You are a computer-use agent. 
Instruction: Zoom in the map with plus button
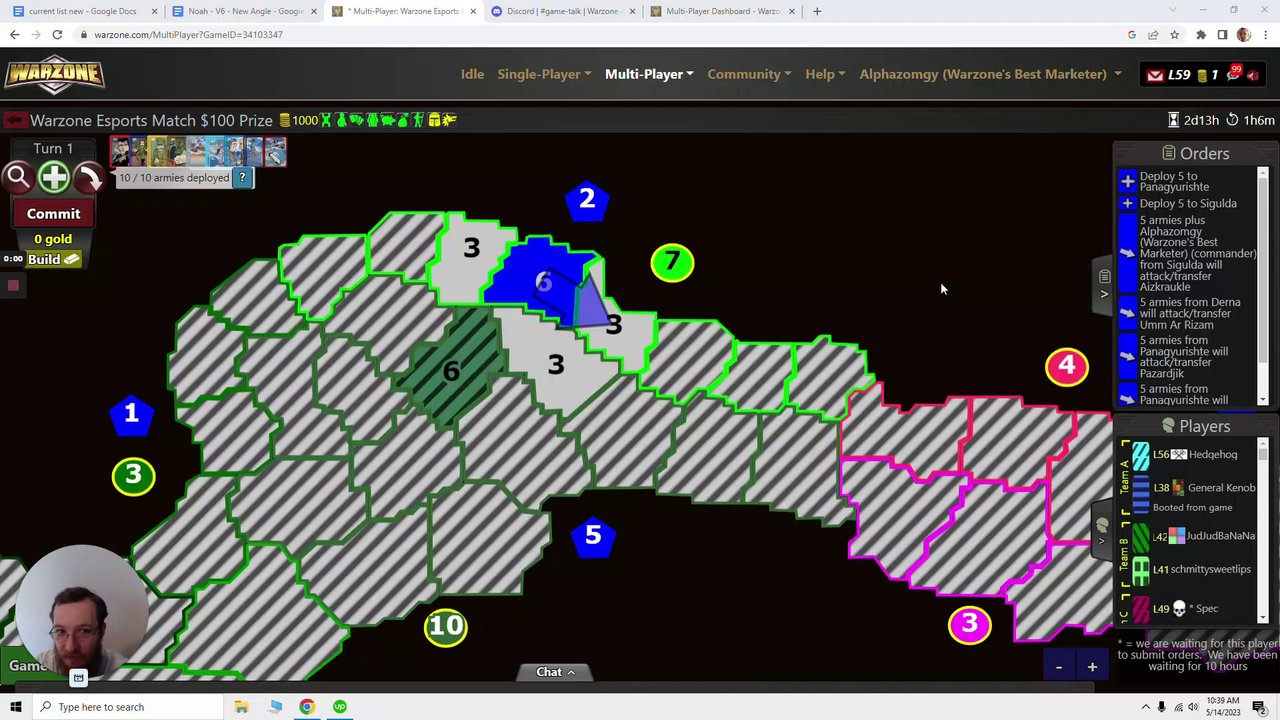[1092, 667]
